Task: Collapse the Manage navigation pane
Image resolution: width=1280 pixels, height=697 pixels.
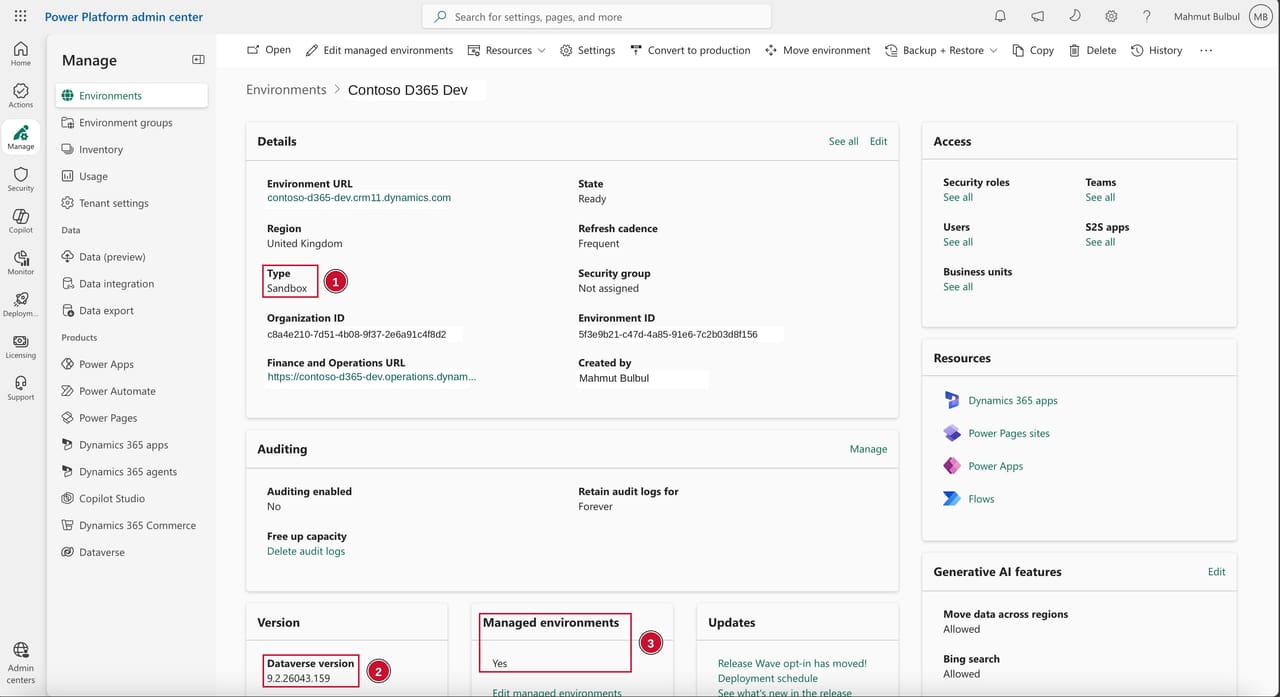Action: (198, 60)
